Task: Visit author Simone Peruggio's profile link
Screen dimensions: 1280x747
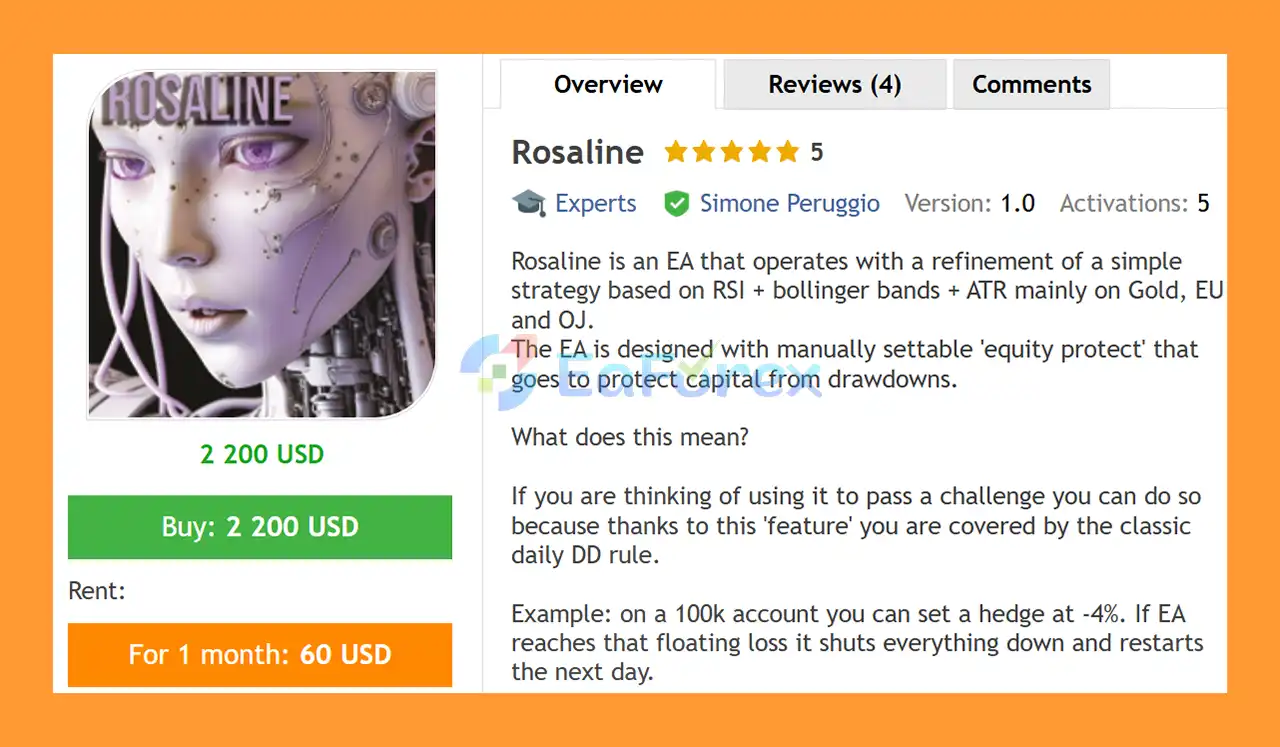Action: [x=789, y=204]
